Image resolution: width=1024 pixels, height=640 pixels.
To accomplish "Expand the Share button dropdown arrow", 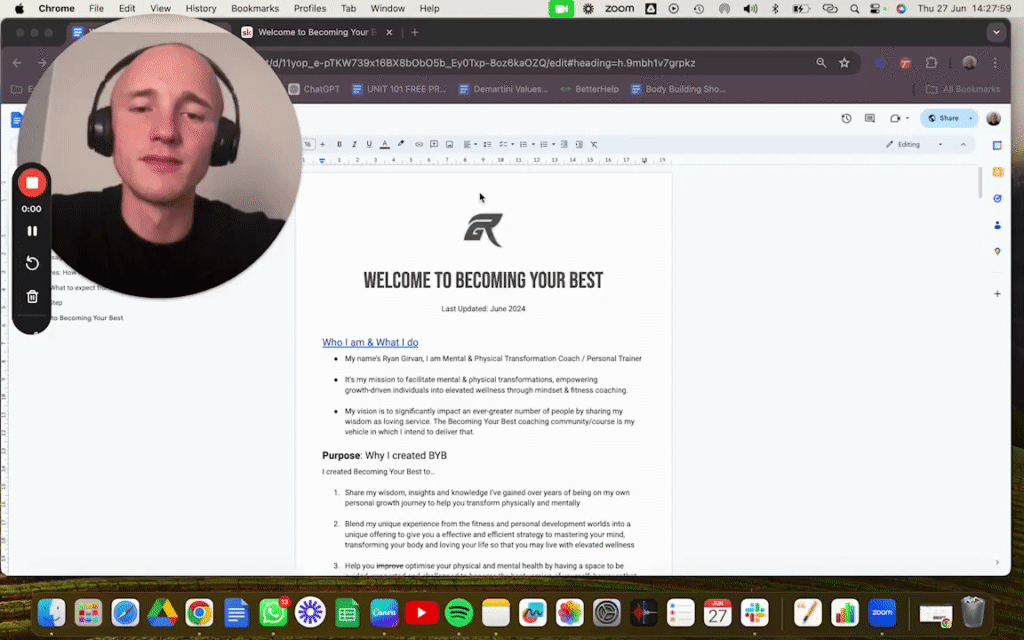I will (x=970, y=118).
